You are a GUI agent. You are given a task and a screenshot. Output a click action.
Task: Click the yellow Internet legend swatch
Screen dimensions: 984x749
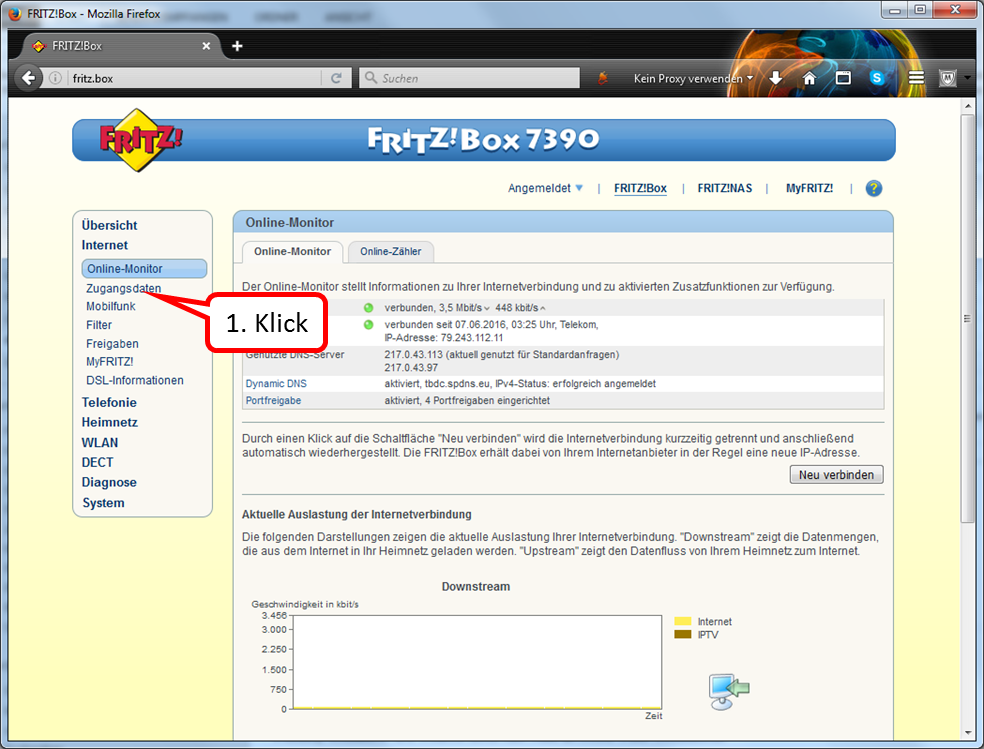pyautogui.click(x=682, y=621)
